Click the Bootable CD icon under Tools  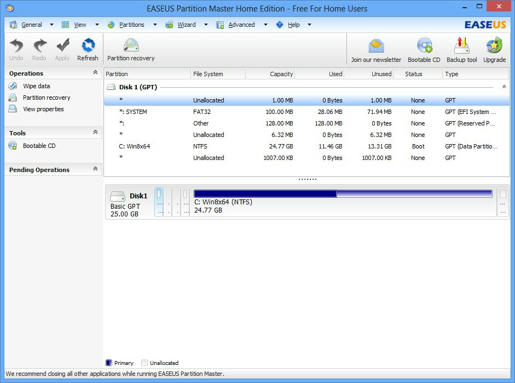[13, 146]
